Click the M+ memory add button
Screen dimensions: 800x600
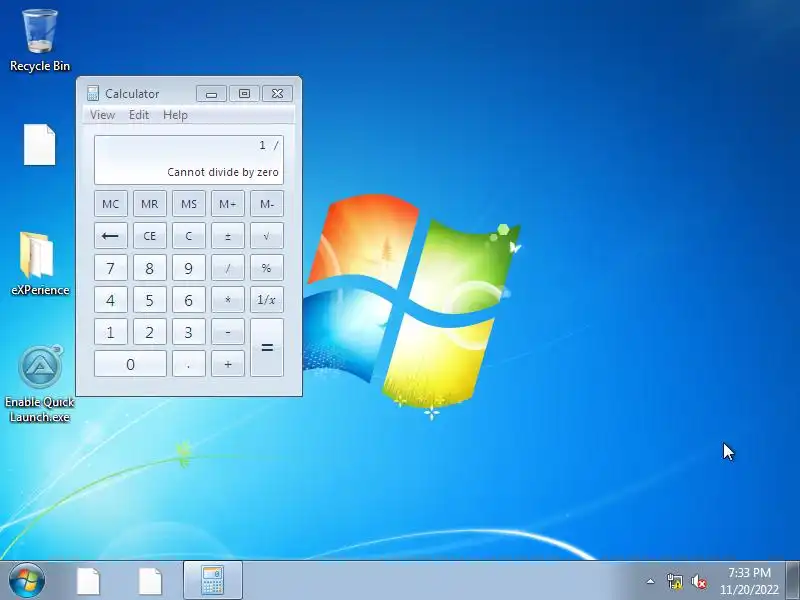click(x=228, y=204)
